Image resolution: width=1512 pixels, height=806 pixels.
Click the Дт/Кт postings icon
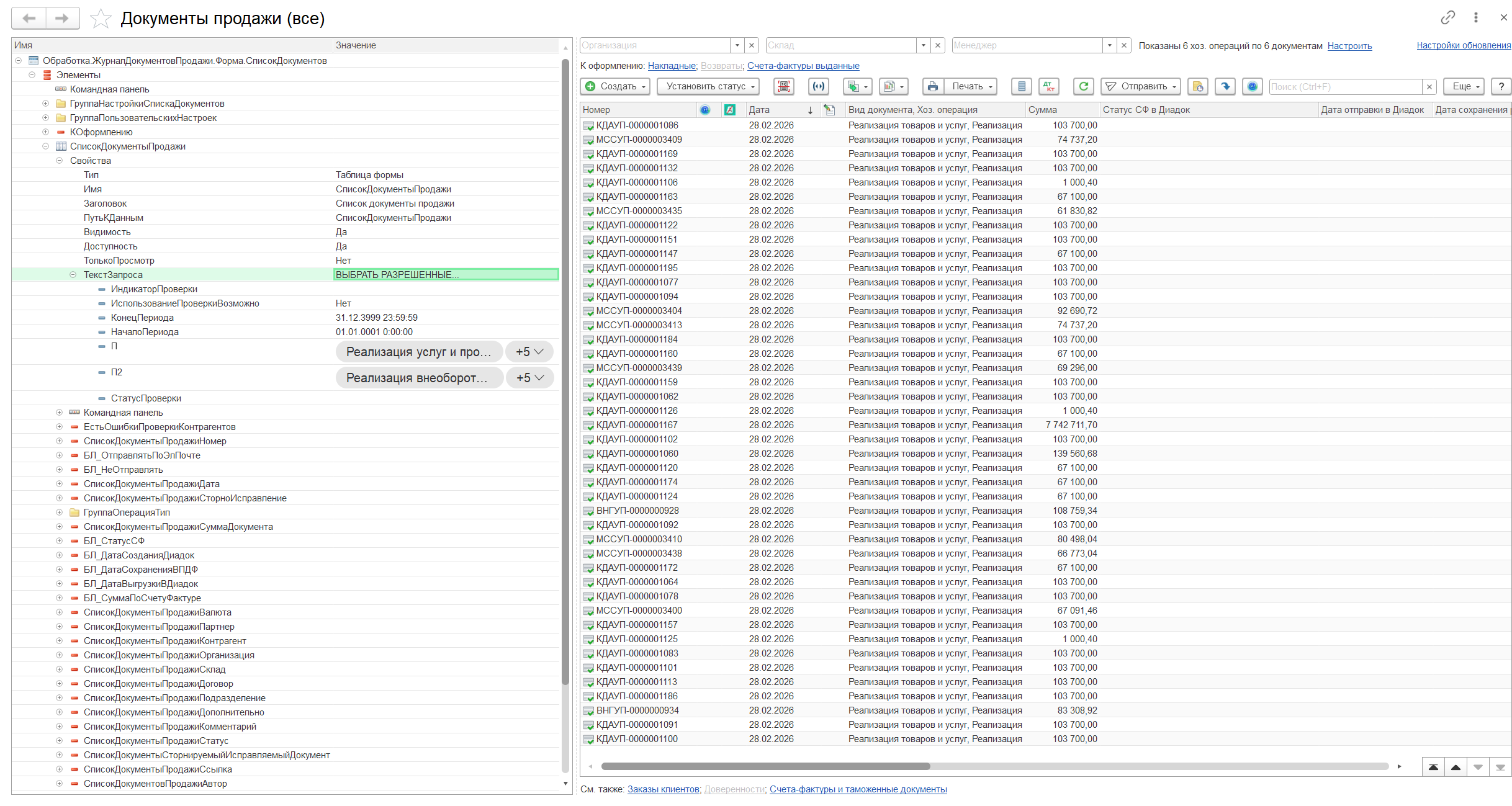pos(1049,86)
